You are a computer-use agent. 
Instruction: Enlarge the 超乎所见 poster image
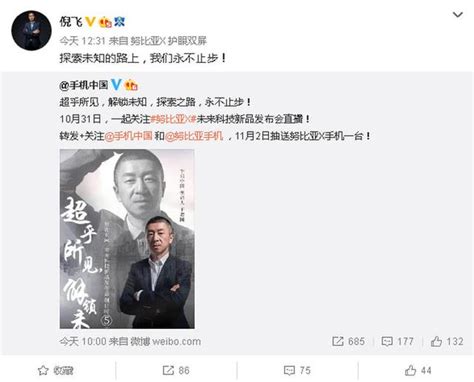tap(127, 239)
